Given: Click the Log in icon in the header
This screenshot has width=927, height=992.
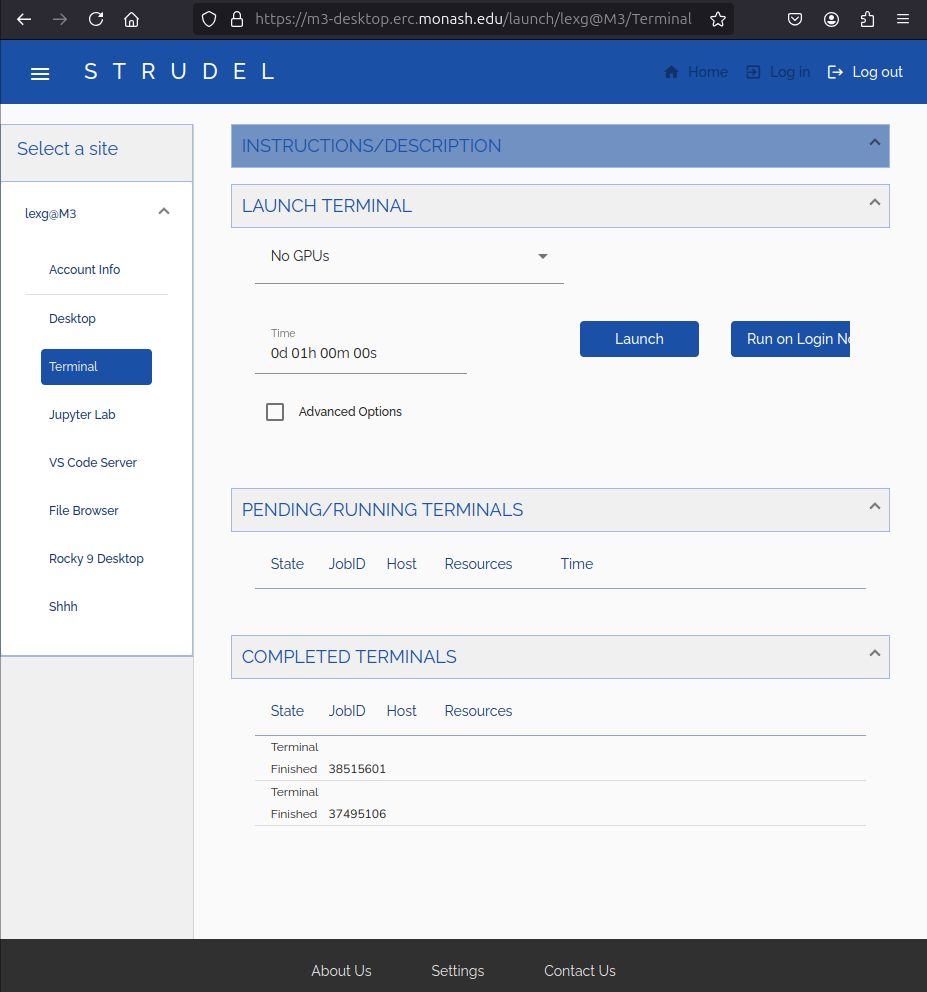Looking at the screenshot, I should pyautogui.click(x=752, y=71).
